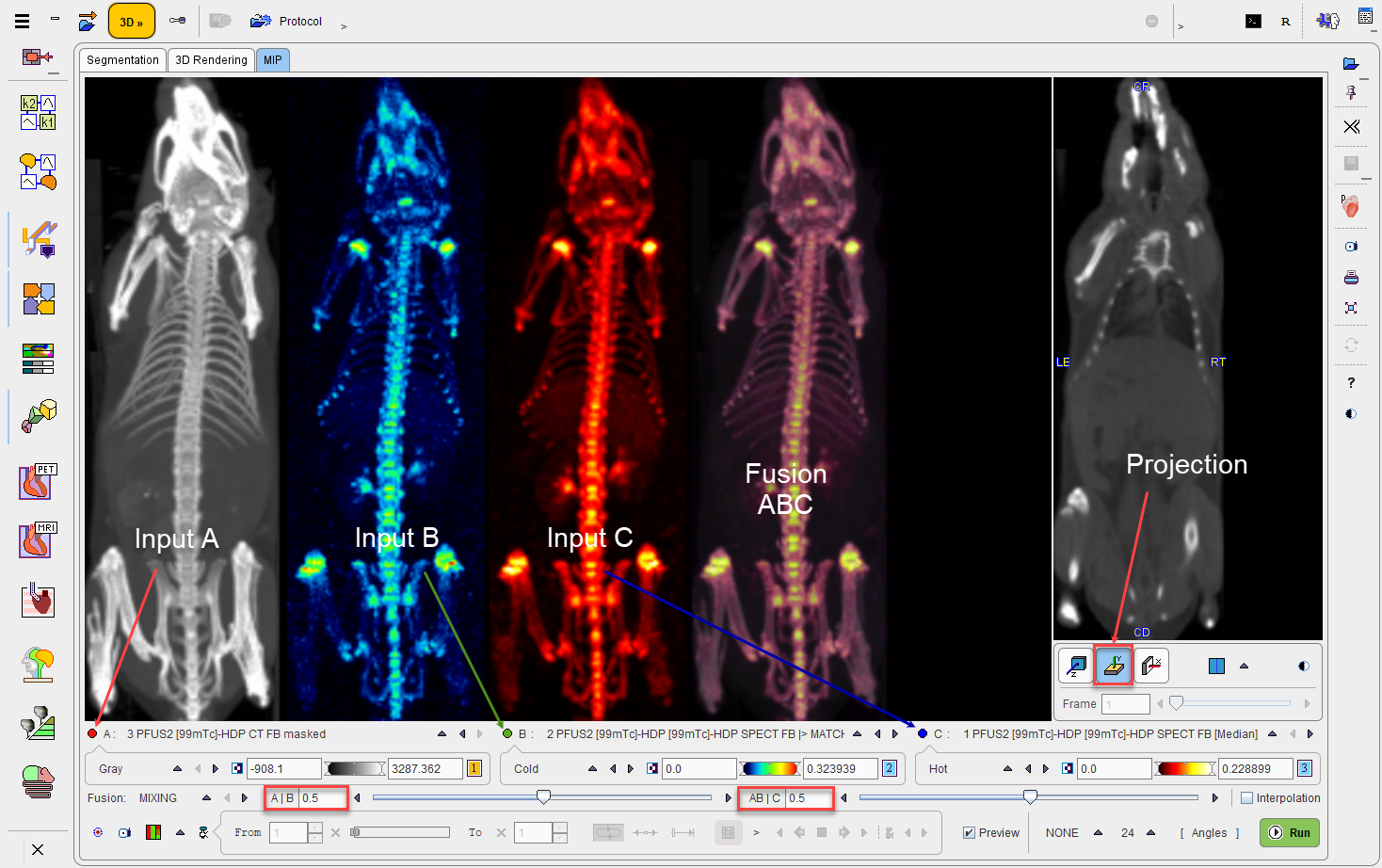This screenshot has width=1382, height=868.
Task: Expand the input C image selection arrow
Action: point(1273,733)
